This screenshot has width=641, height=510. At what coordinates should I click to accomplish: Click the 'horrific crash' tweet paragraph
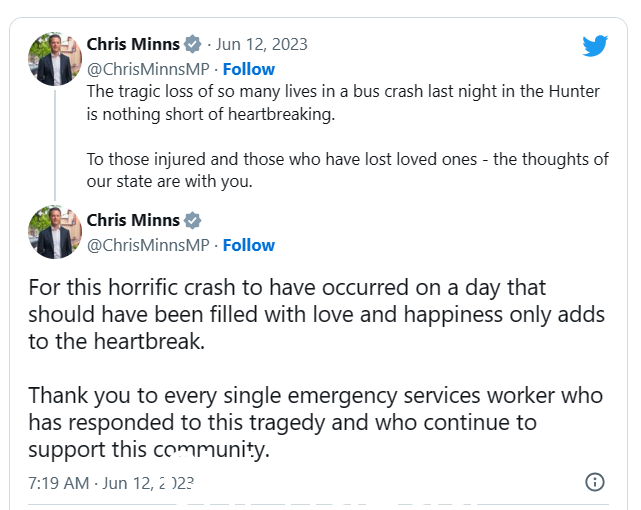316,314
